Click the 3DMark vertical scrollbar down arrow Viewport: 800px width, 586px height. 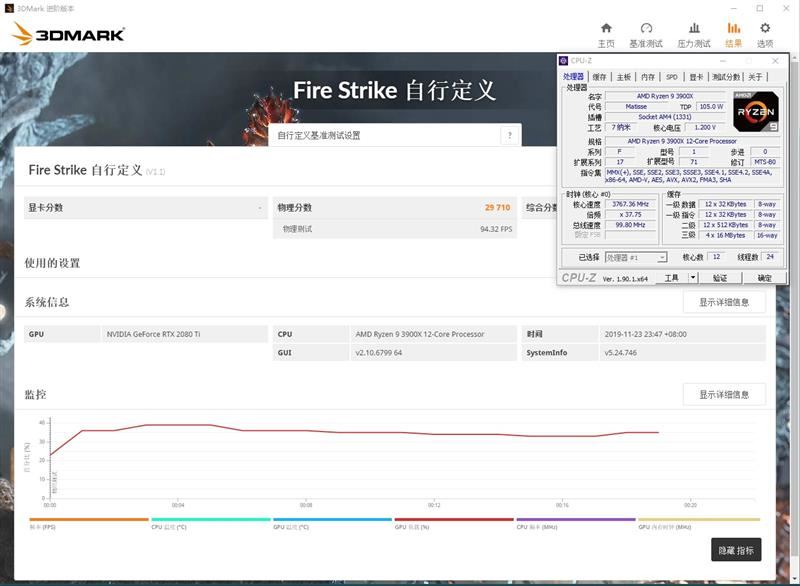pyautogui.click(x=795, y=578)
